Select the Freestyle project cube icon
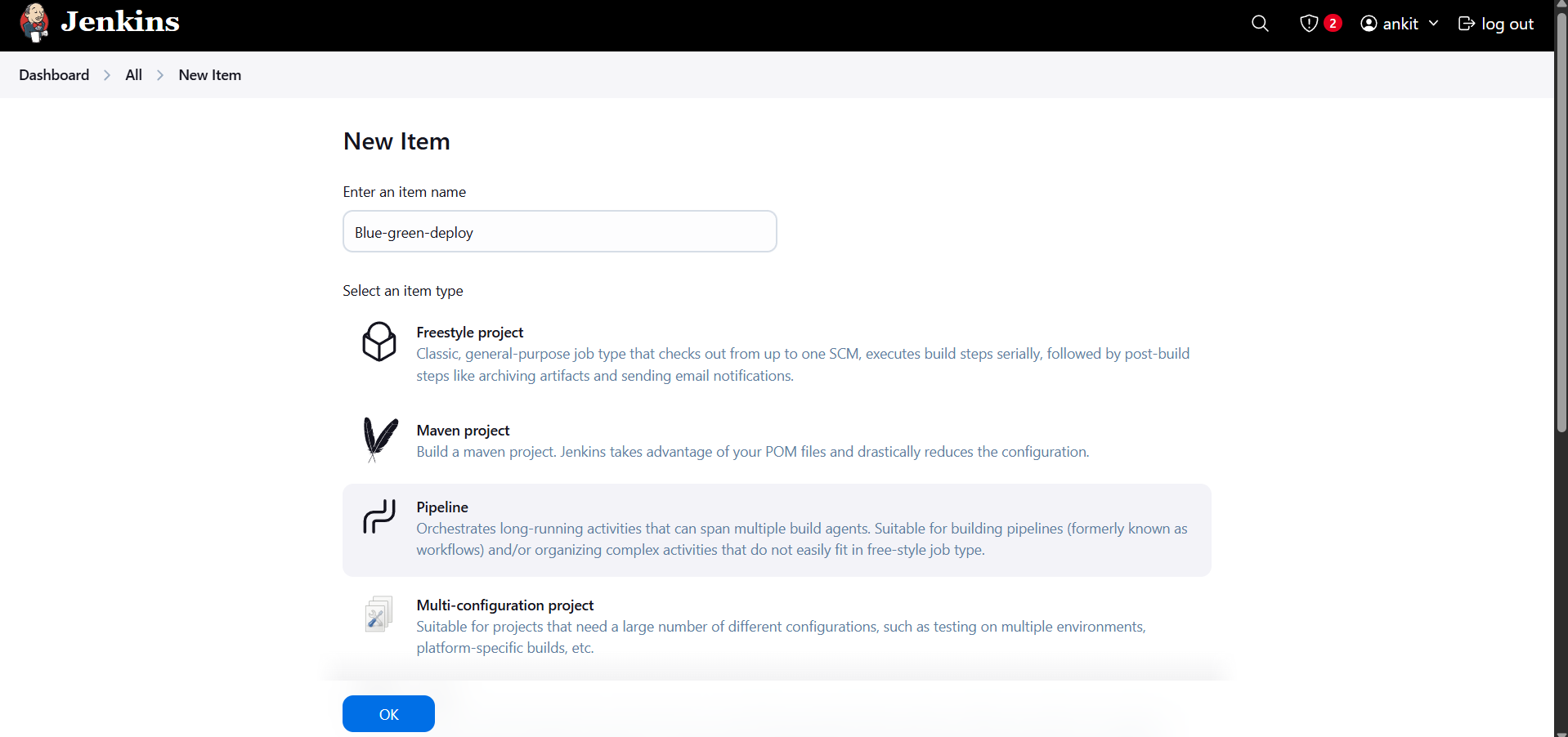The image size is (1568, 737). click(x=379, y=342)
